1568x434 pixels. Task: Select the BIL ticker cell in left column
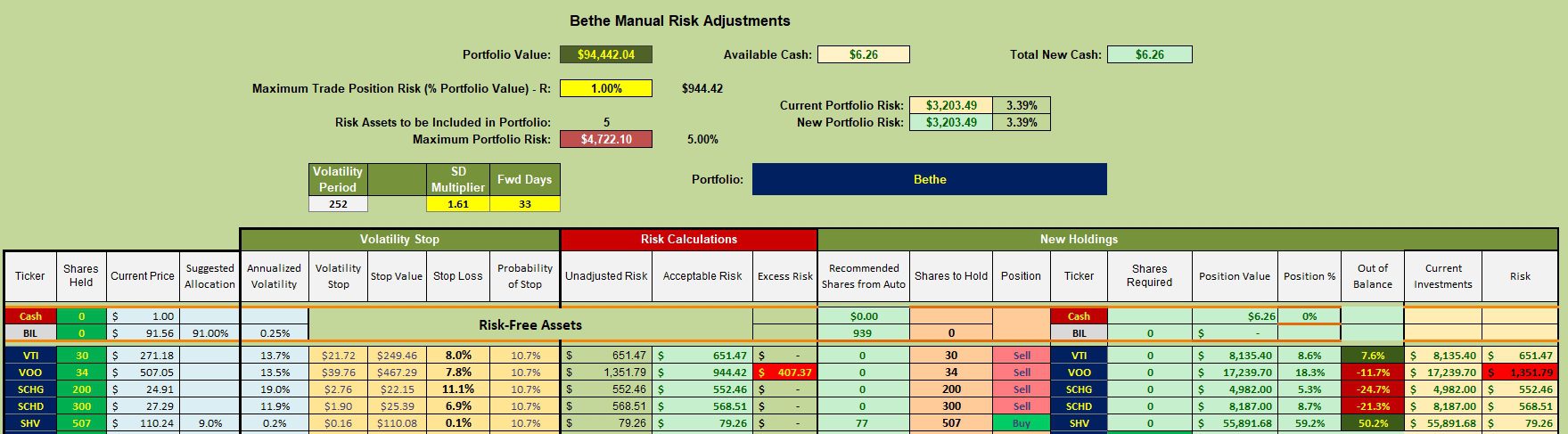coord(30,333)
